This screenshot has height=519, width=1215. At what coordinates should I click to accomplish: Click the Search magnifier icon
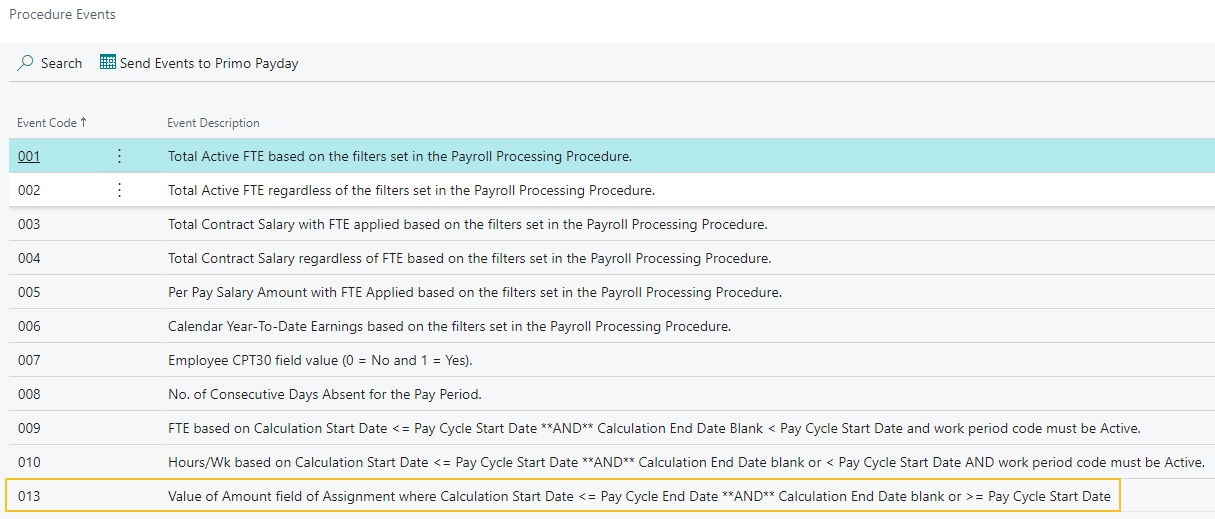tap(26, 63)
